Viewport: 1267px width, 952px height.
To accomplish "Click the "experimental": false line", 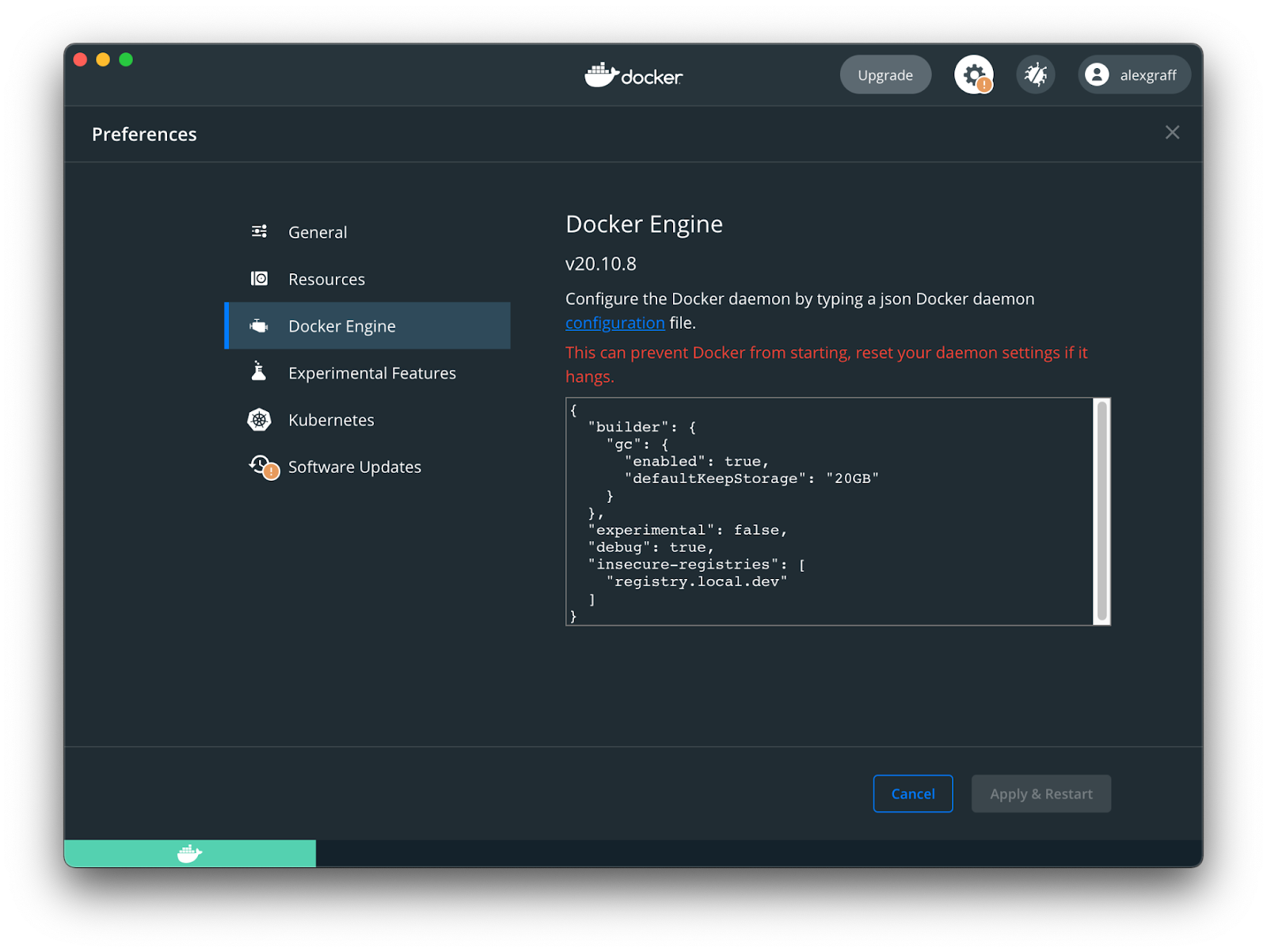I will point(687,530).
